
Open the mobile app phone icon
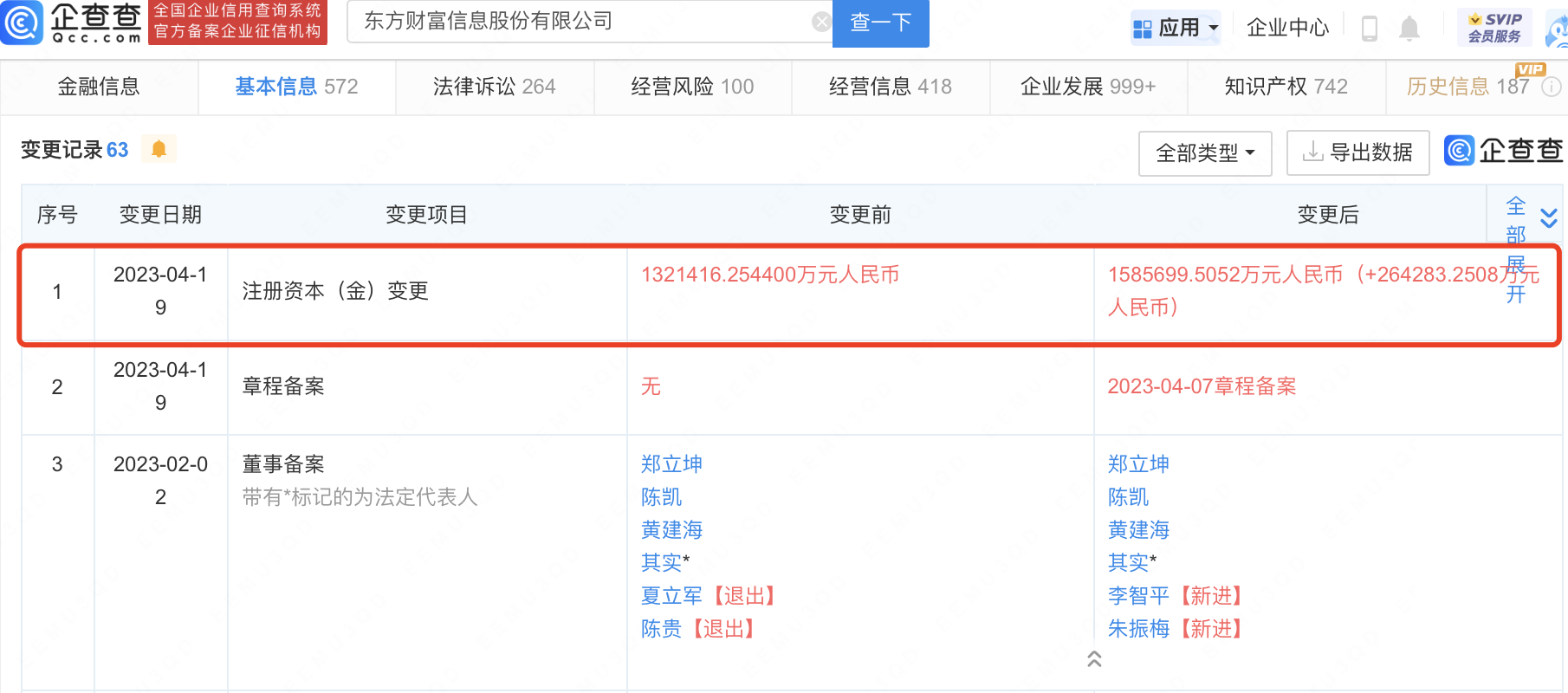pos(1369,29)
